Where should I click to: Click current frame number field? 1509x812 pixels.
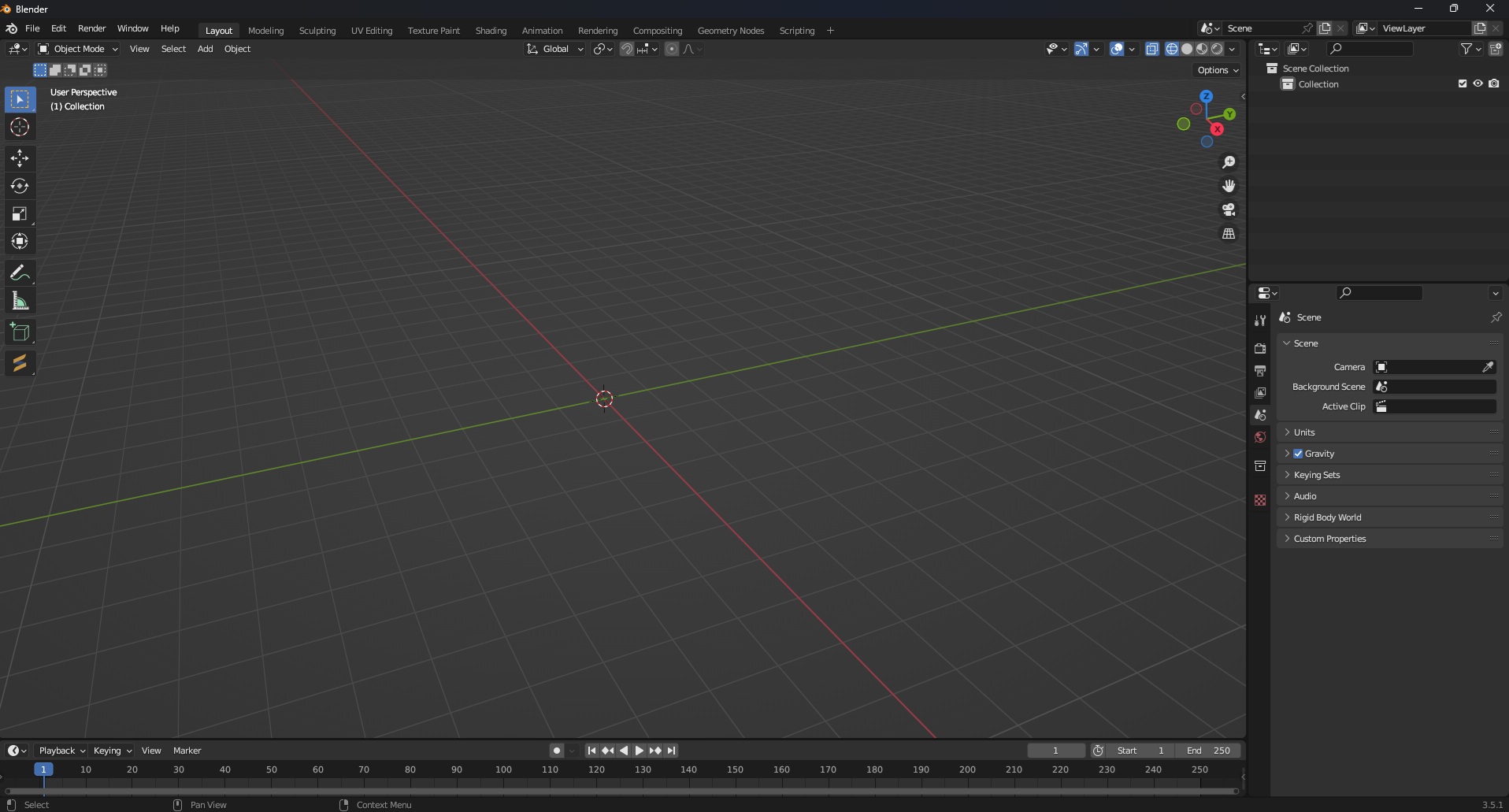coord(1056,751)
